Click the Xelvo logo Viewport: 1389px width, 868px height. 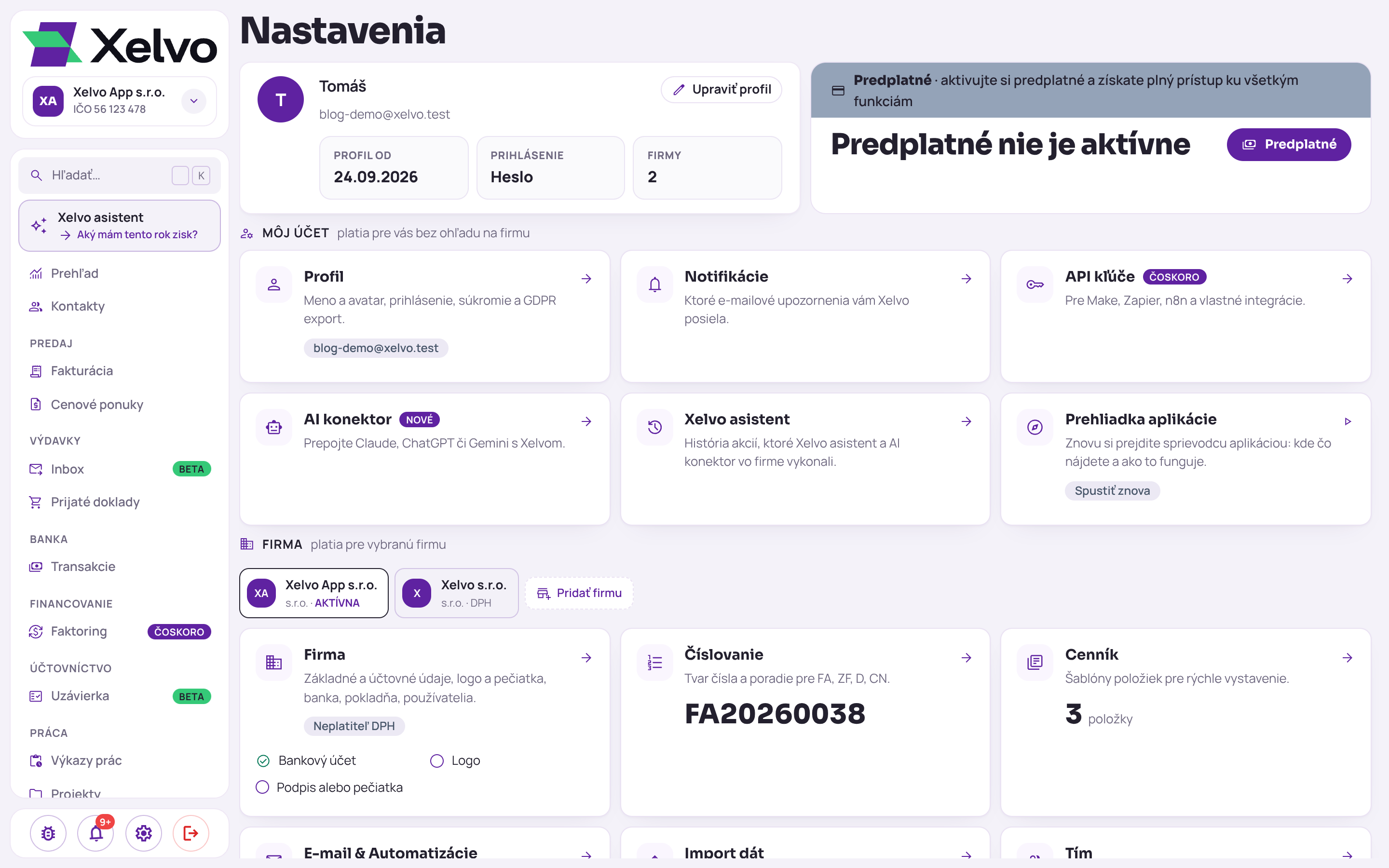120,45
